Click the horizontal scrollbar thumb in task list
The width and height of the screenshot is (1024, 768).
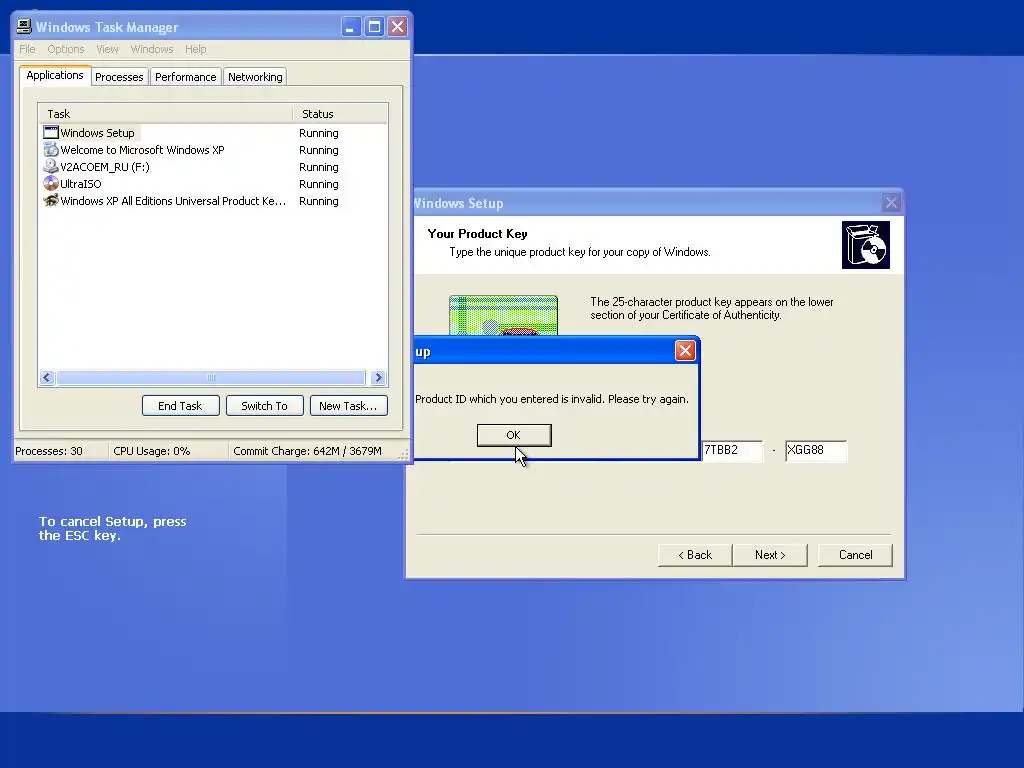coord(211,377)
